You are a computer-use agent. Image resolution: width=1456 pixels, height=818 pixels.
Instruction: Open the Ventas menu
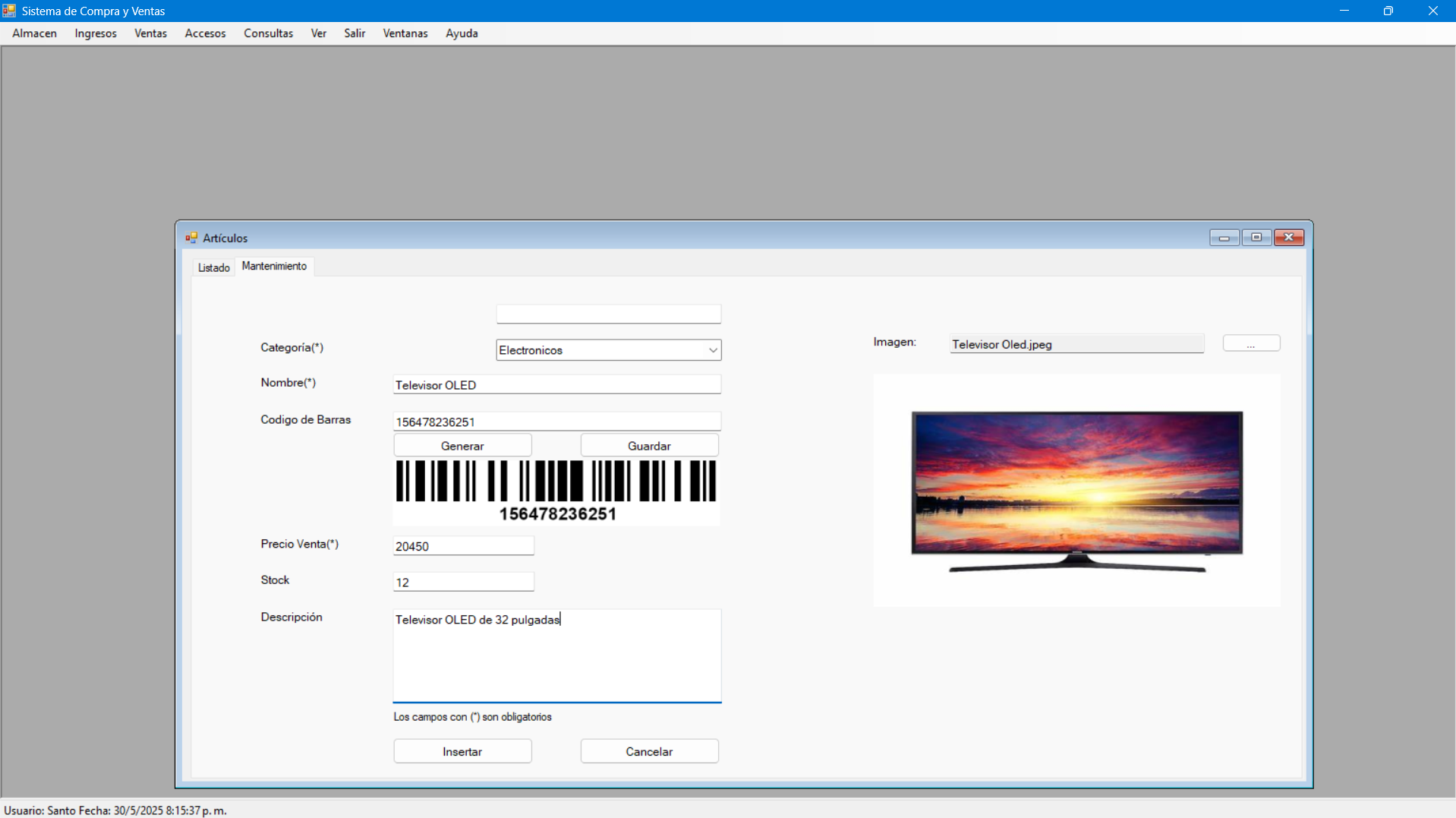[x=150, y=33]
